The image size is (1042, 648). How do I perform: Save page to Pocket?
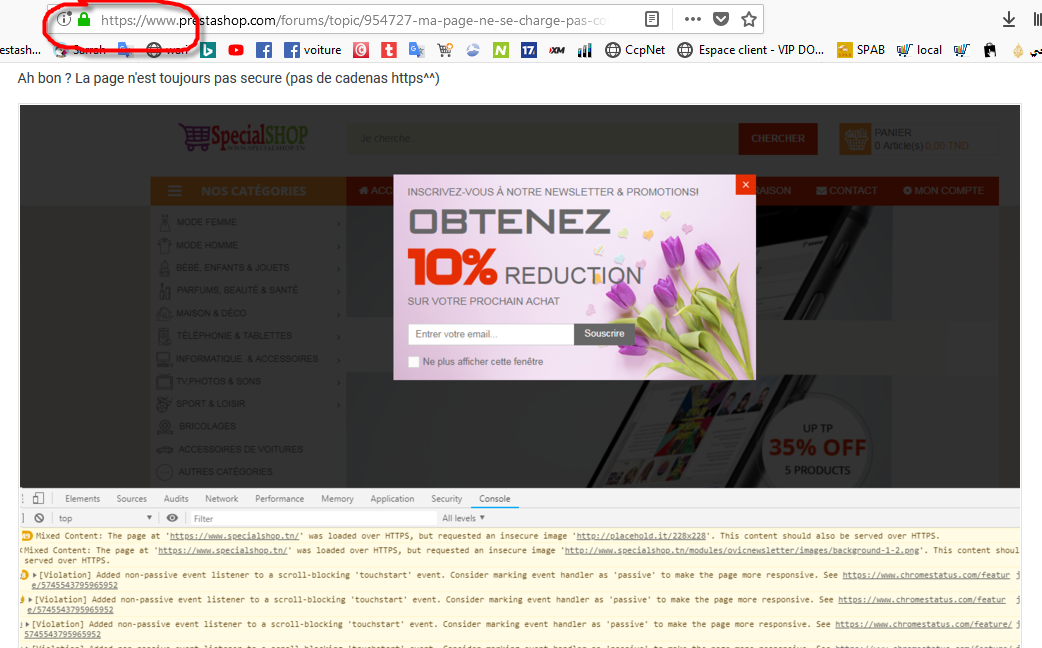(721, 19)
